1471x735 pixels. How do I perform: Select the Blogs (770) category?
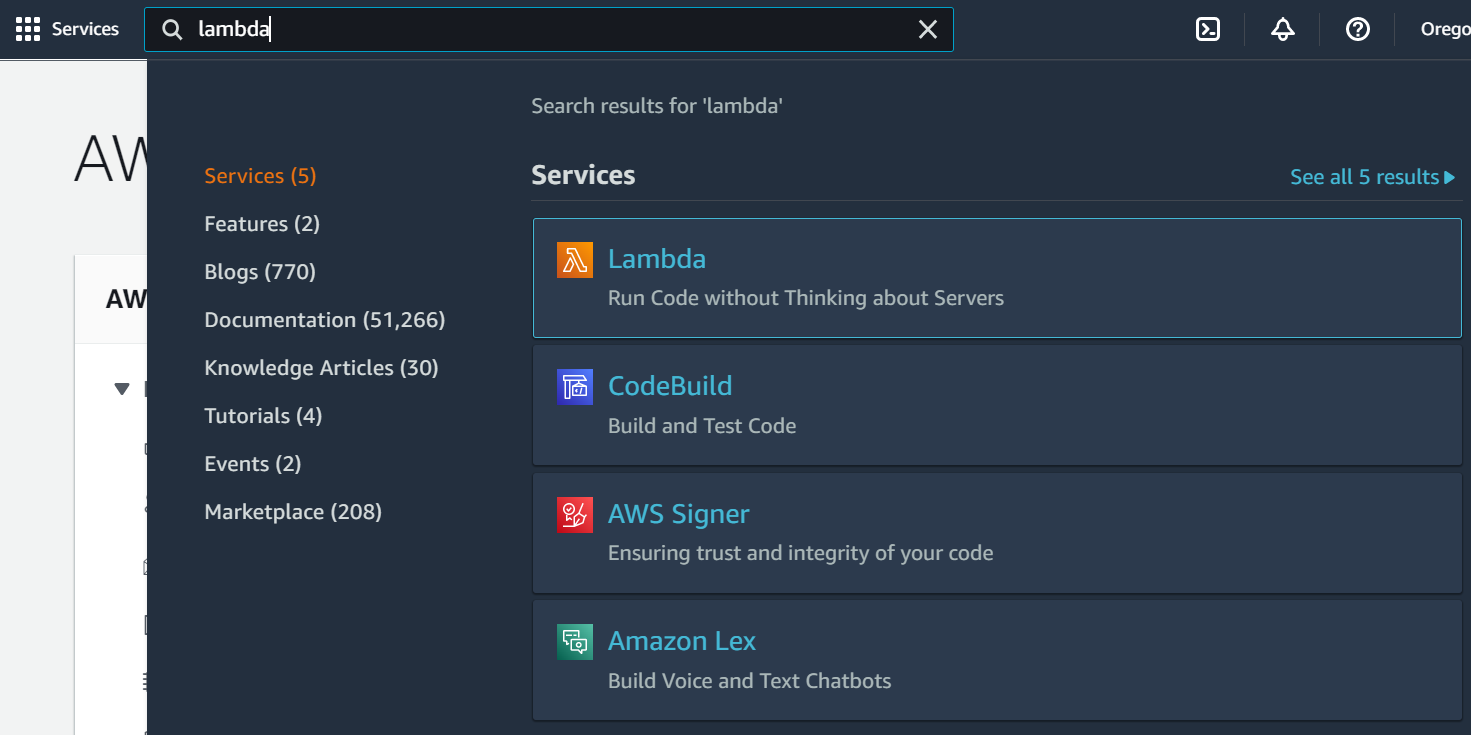pos(260,272)
